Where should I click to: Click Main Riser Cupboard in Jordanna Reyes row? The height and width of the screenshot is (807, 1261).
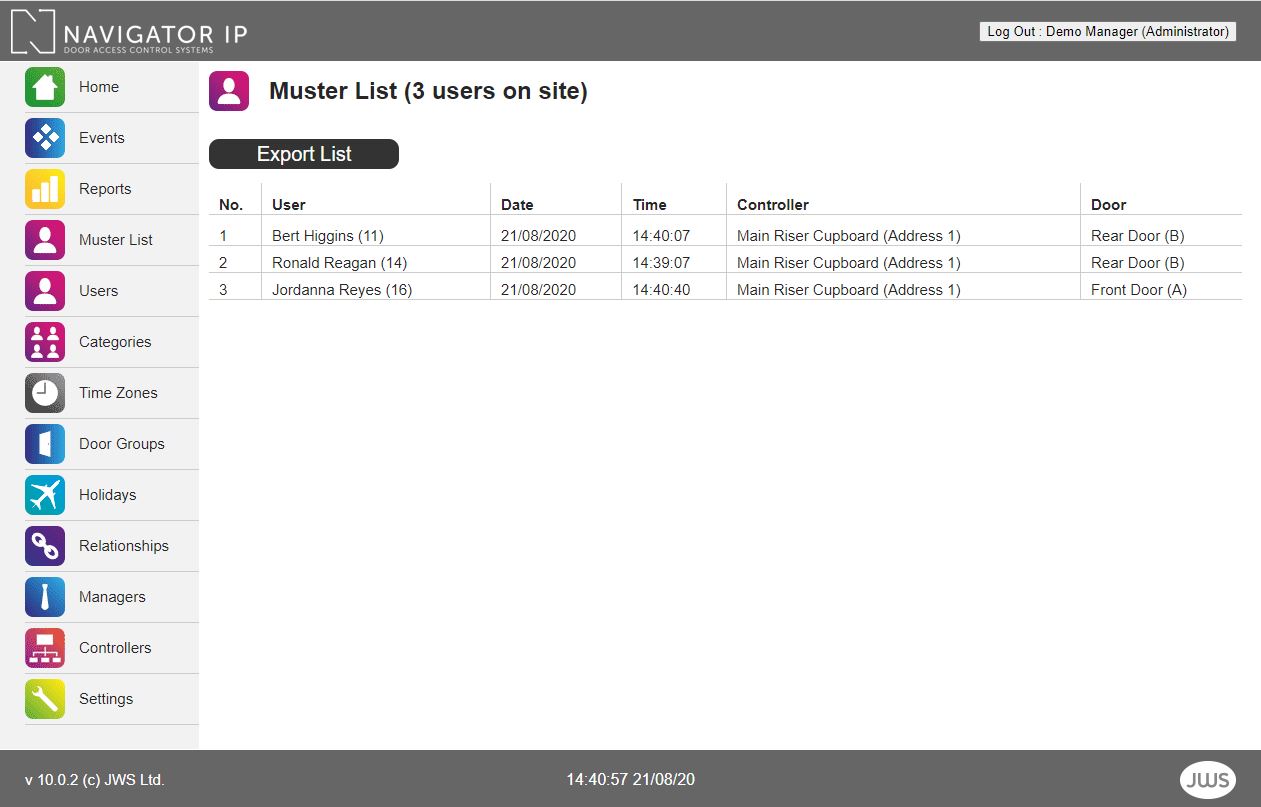[x=849, y=290]
